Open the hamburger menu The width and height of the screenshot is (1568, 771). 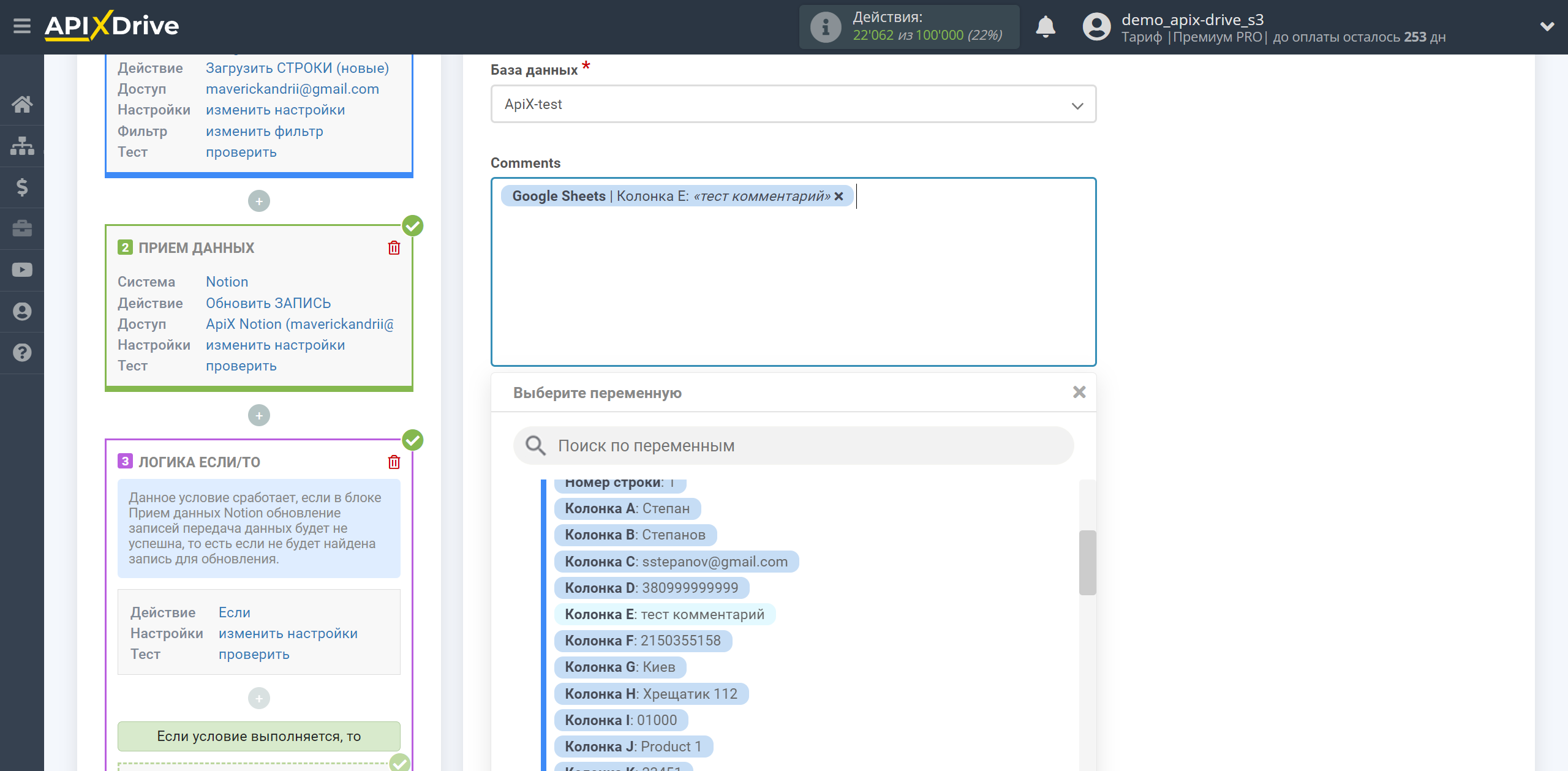coord(22,26)
